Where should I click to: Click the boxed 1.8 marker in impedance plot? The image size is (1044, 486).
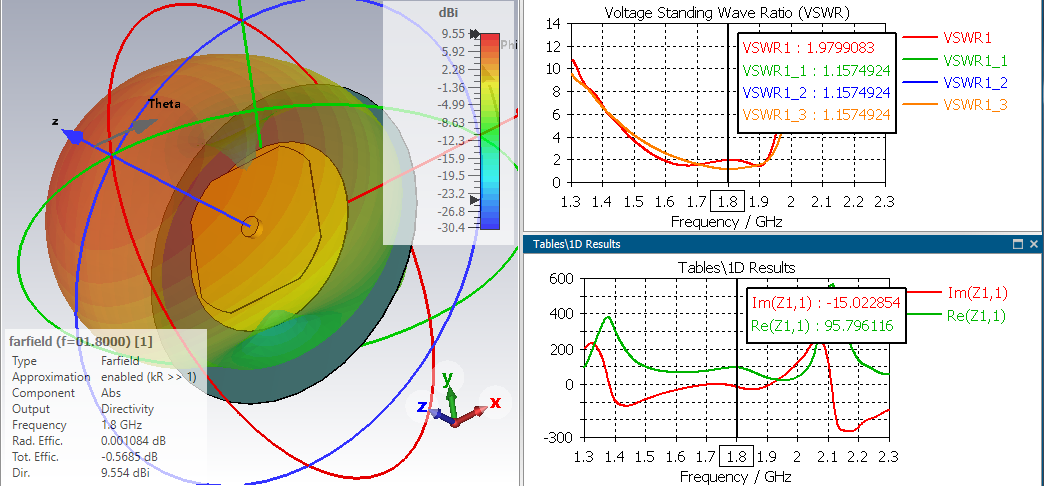point(737,457)
